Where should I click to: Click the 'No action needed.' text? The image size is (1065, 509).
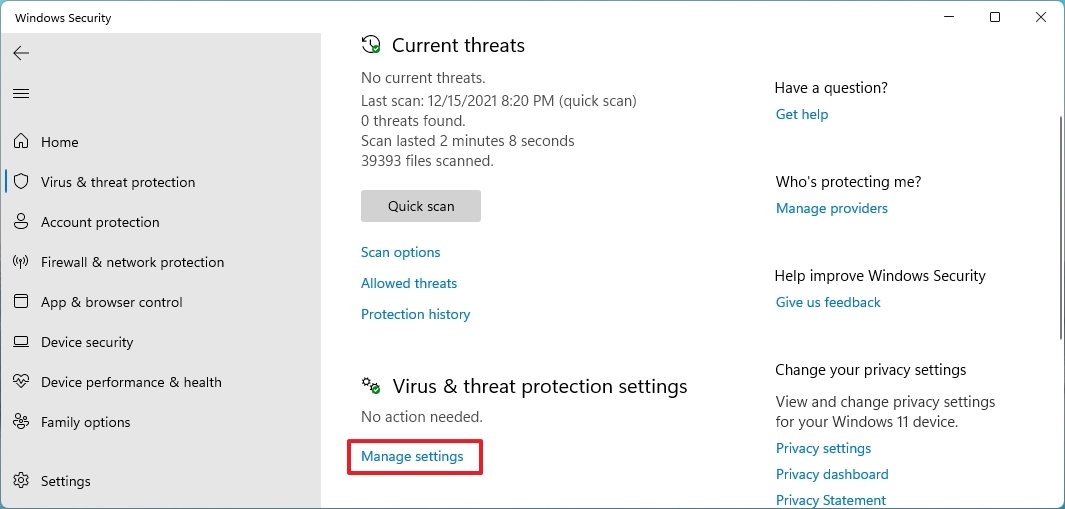pos(422,417)
